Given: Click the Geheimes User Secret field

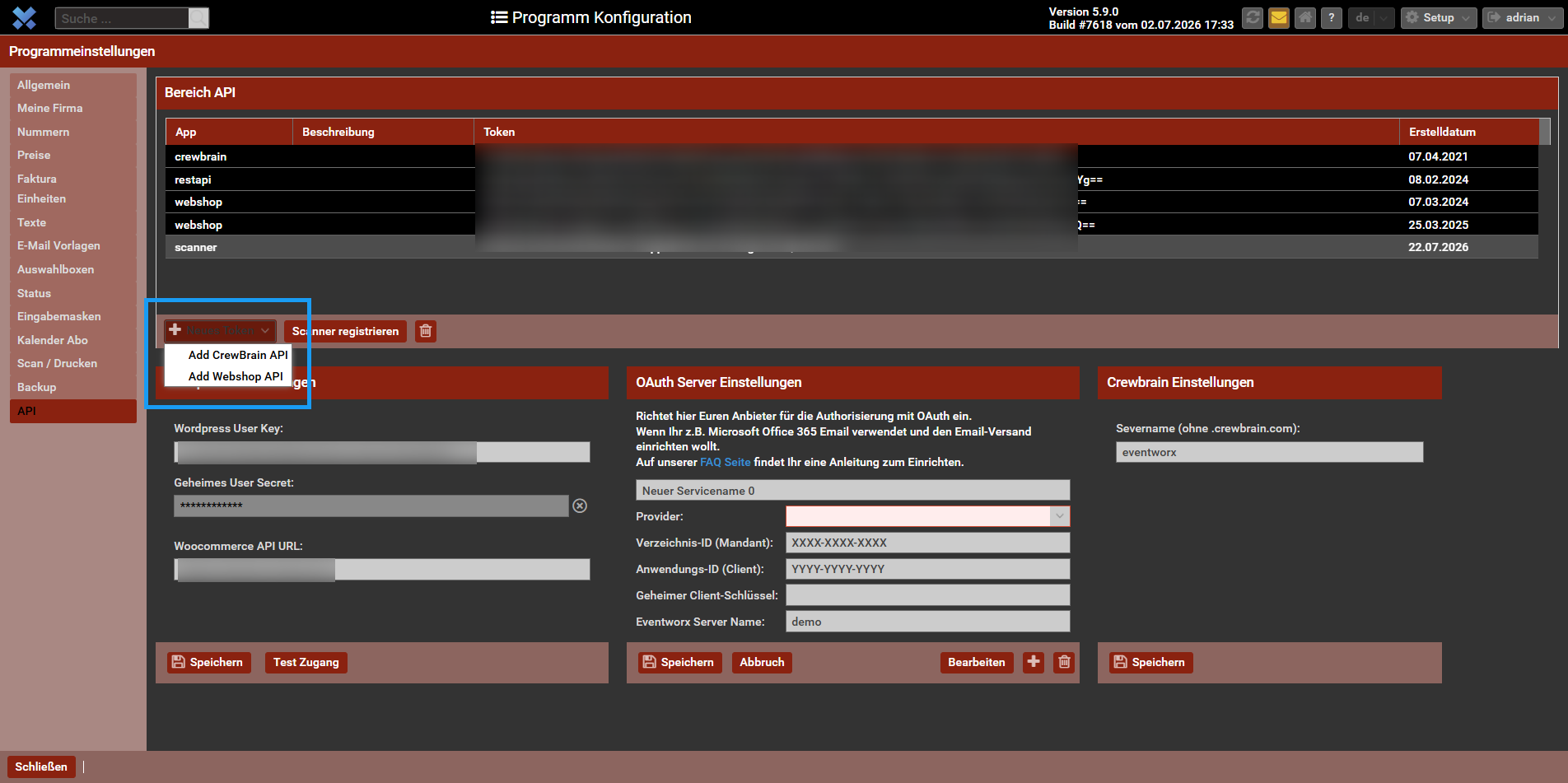Looking at the screenshot, I should [x=371, y=506].
